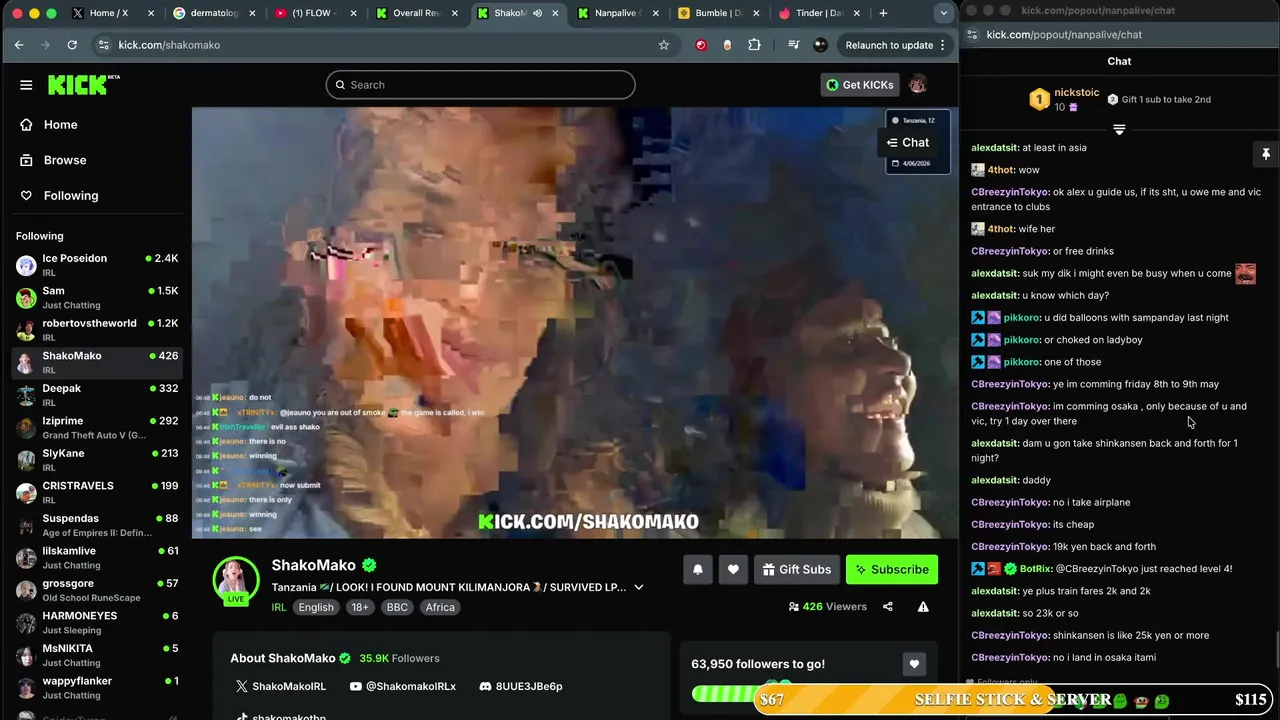Click BotRix username in chat
Image resolution: width=1280 pixels, height=720 pixels.
[1035, 569]
